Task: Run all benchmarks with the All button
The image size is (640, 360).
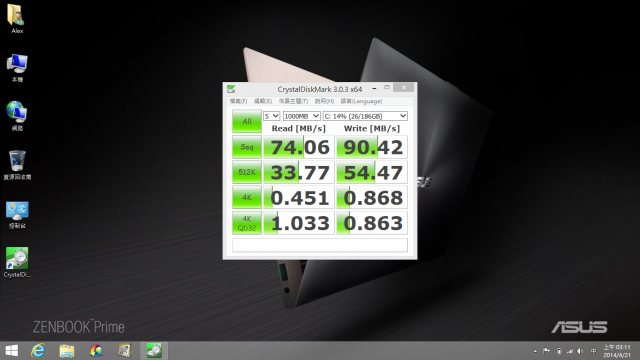Action: (247, 121)
